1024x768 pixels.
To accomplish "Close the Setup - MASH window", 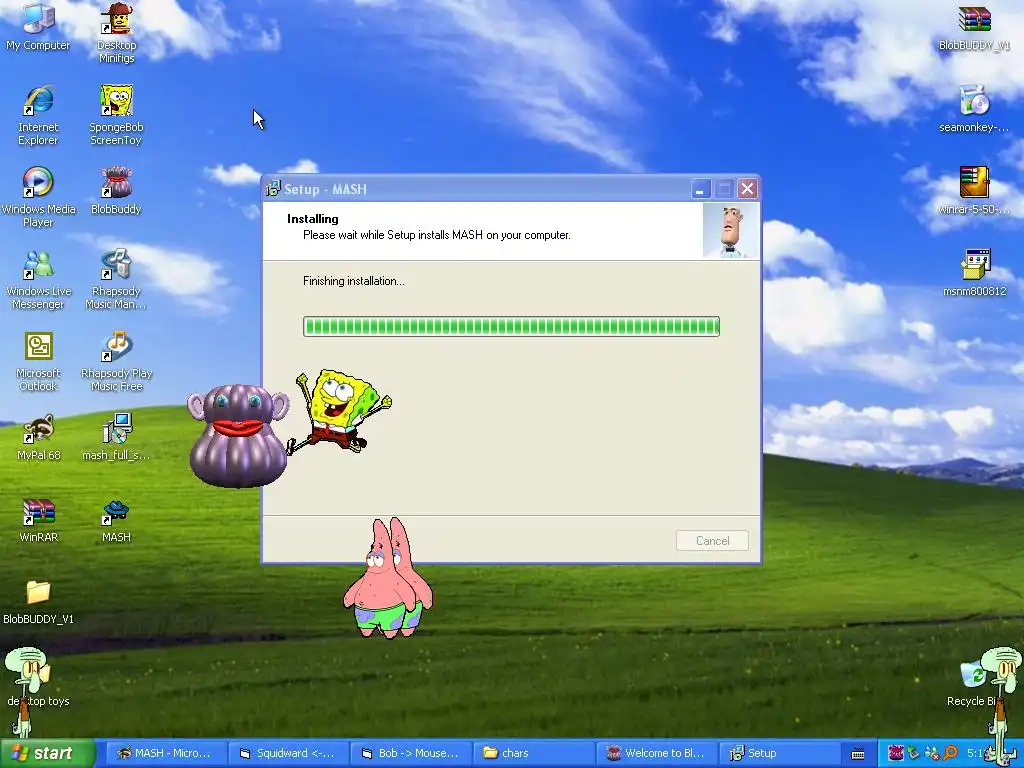I will 747,189.
